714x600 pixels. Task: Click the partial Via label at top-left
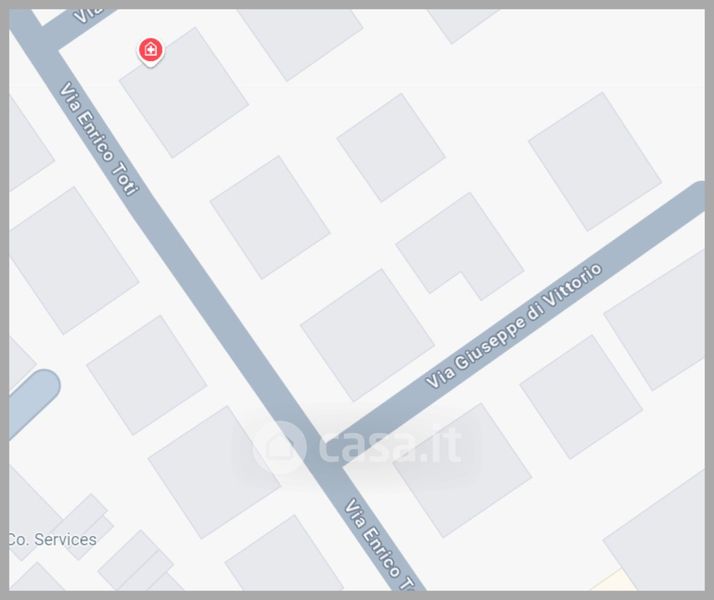(89, 15)
